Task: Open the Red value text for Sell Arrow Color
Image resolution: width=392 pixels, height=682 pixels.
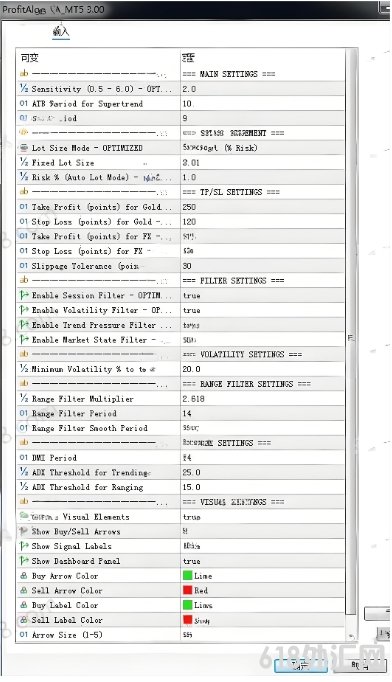Action: pyautogui.click(x=201, y=591)
